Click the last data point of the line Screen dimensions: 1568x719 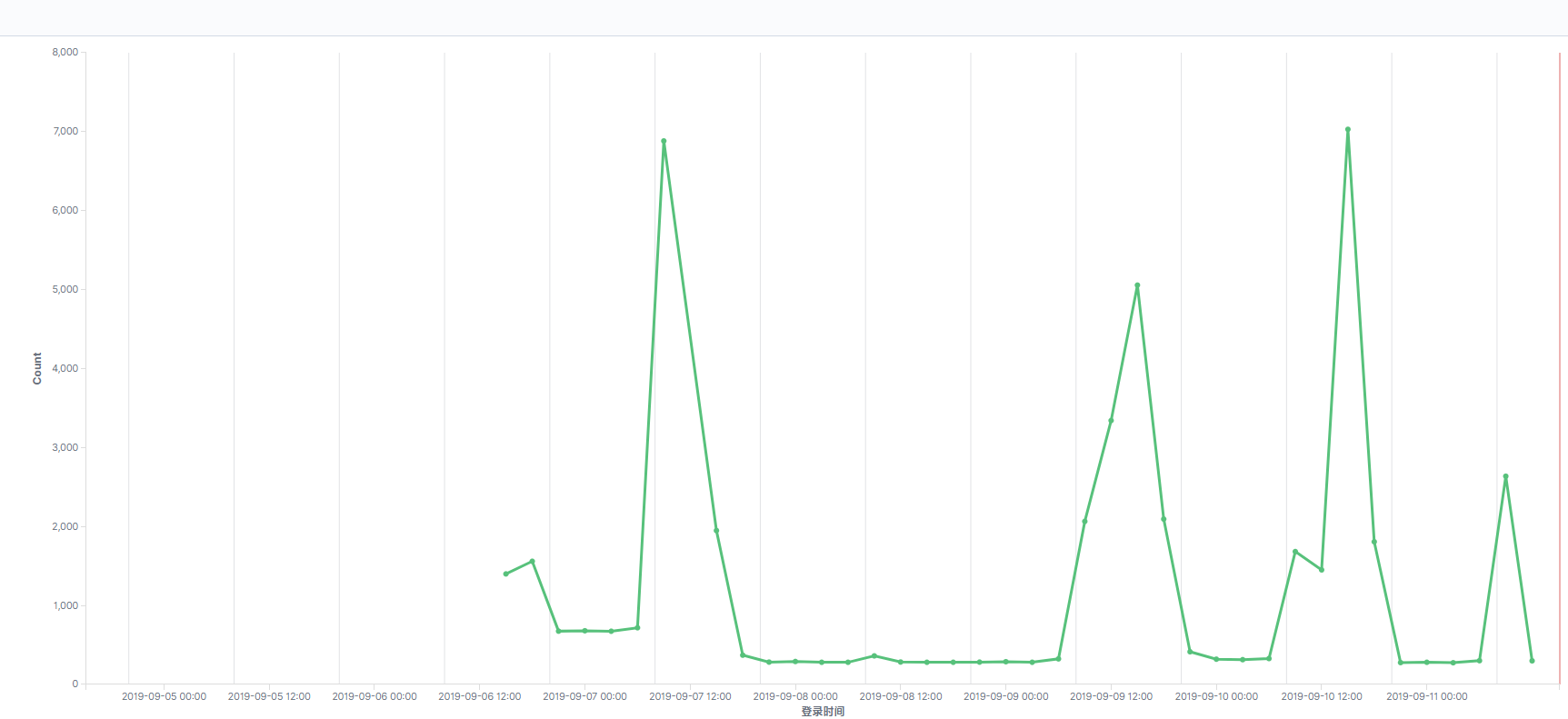point(1532,661)
